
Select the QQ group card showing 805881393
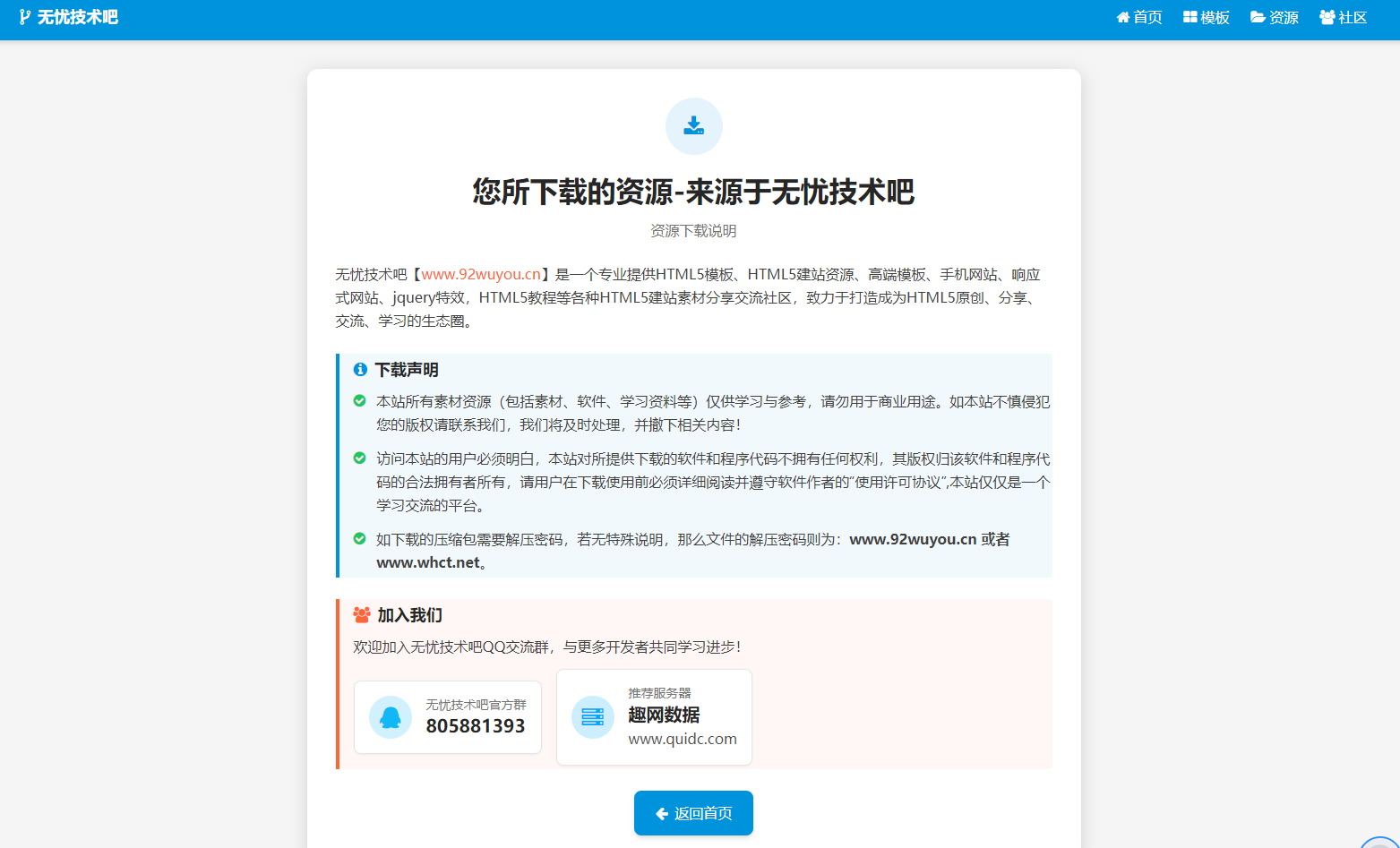448,717
